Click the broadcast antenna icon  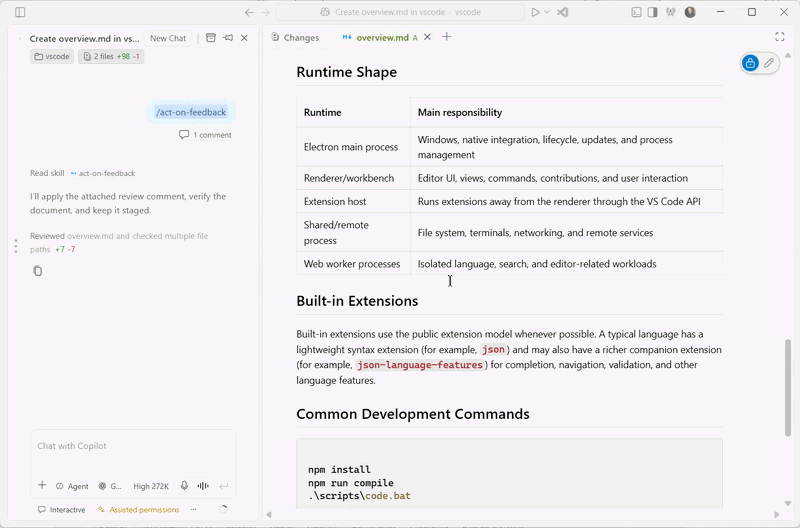(670, 12)
